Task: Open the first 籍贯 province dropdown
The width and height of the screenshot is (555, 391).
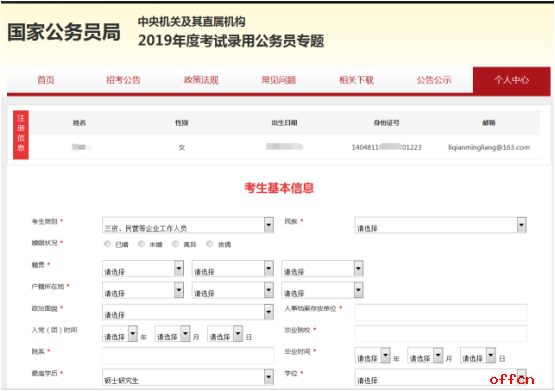Action: [x=143, y=269]
